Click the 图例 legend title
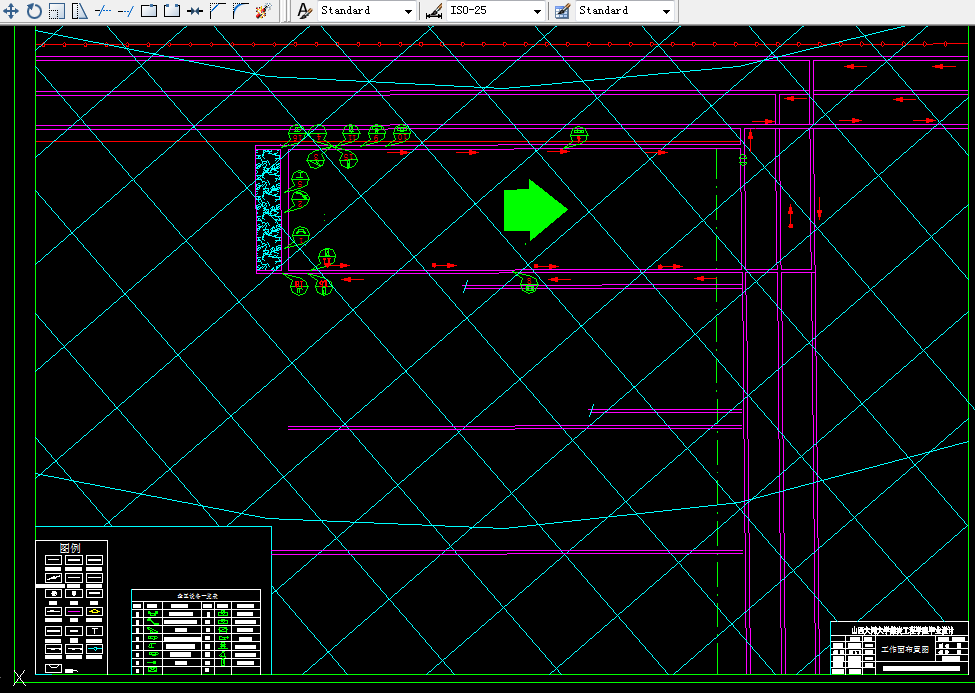The width and height of the screenshot is (975, 693). [70, 548]
